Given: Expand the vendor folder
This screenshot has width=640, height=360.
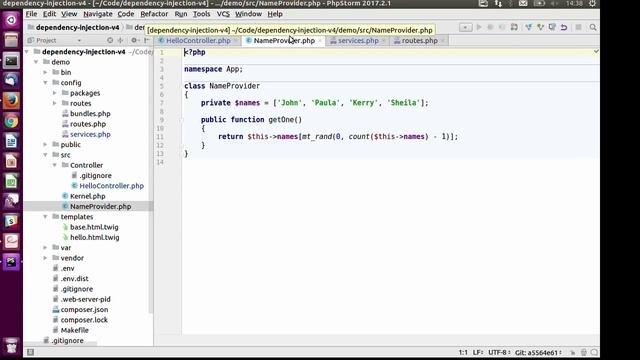Looking at the screenshot, I should pos(45,258).
